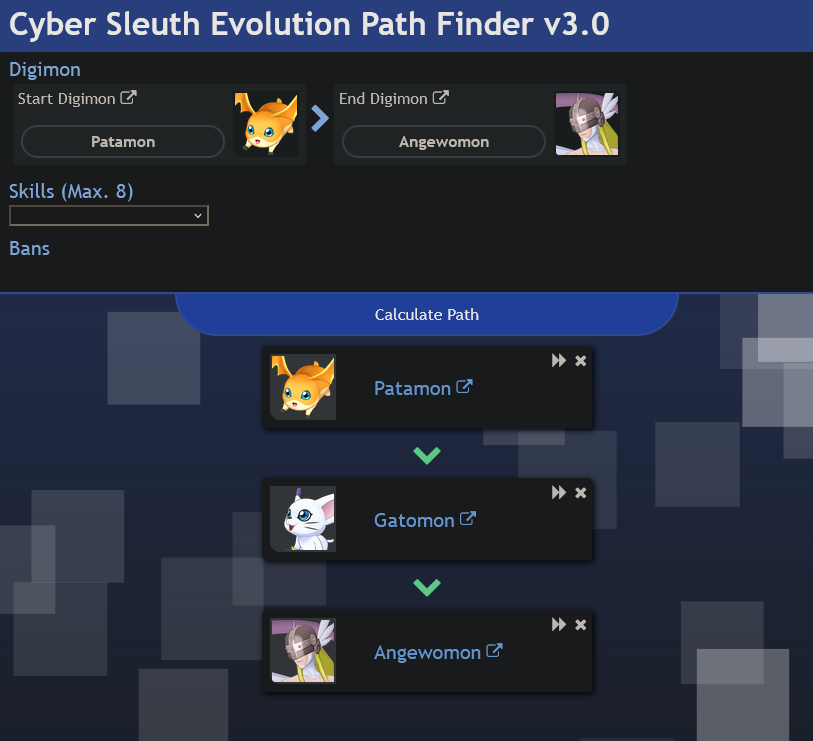Click the blue arrow between Start and End Digimon

(320, 118)
